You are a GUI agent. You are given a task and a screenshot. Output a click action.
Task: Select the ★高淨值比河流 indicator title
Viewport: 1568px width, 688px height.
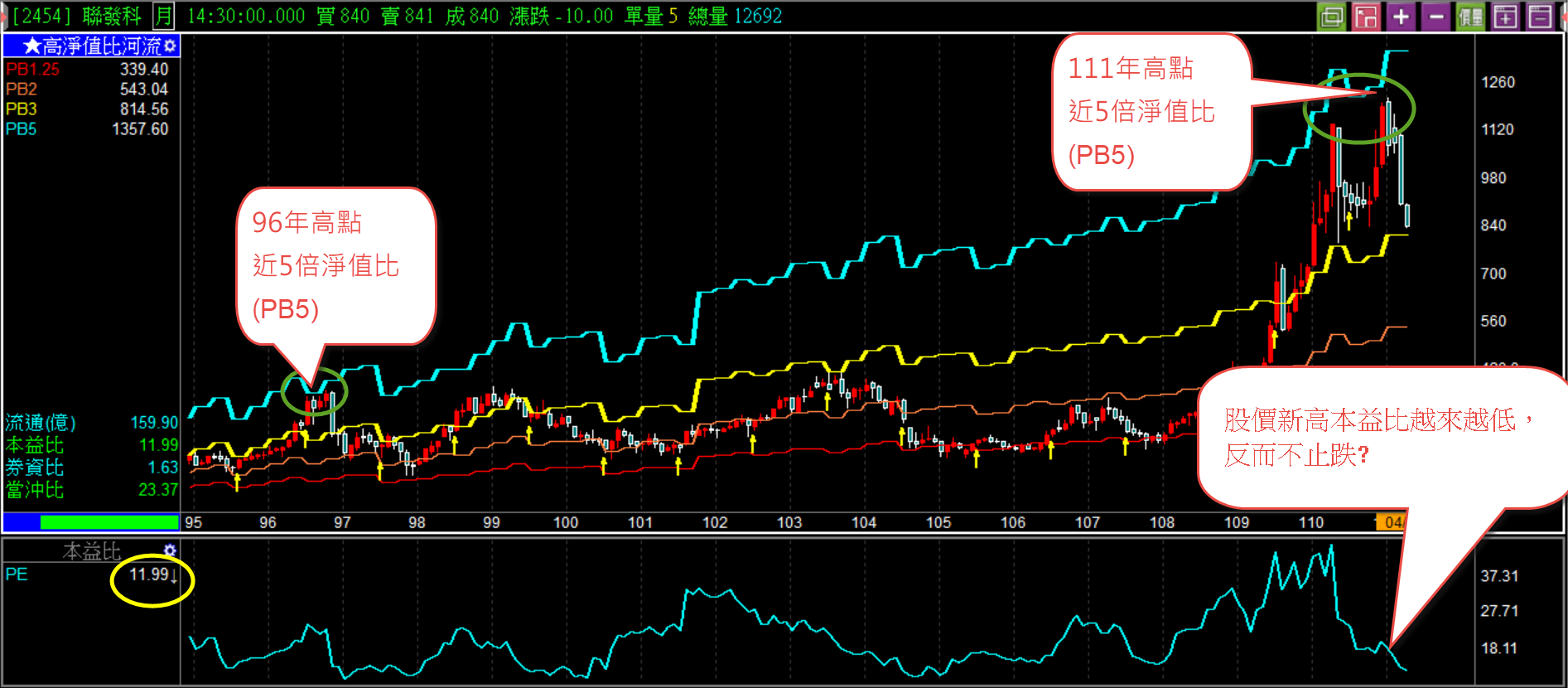[91, 46]
